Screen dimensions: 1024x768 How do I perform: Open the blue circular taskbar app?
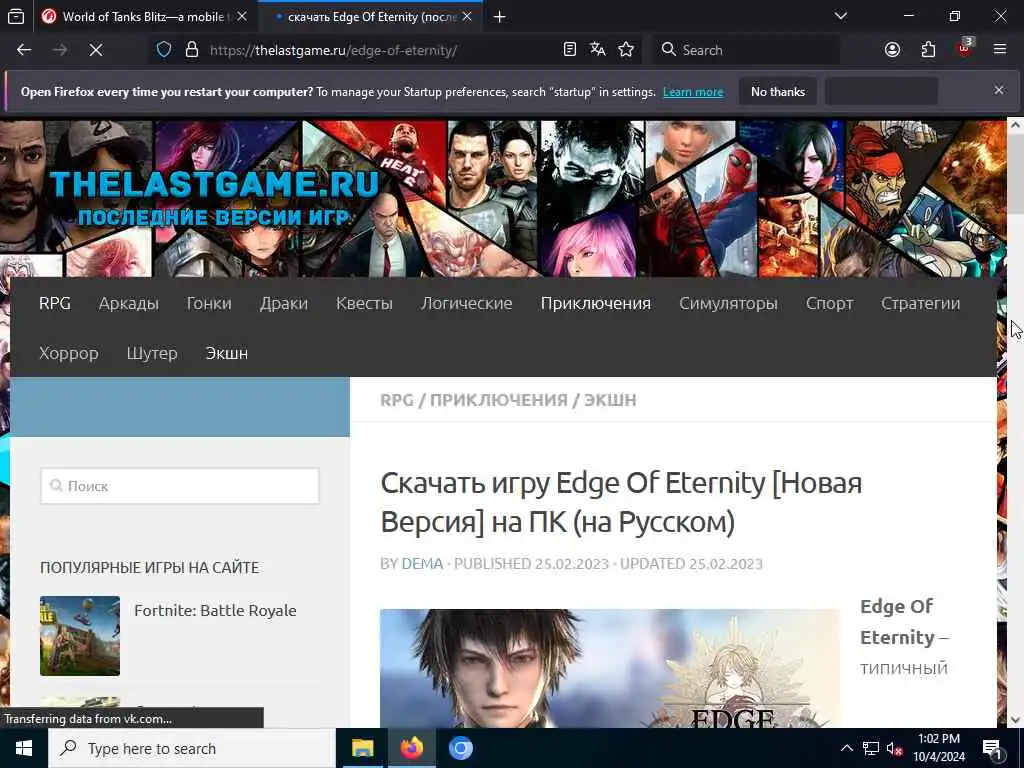pyautogui.click(x=460, y=748)
